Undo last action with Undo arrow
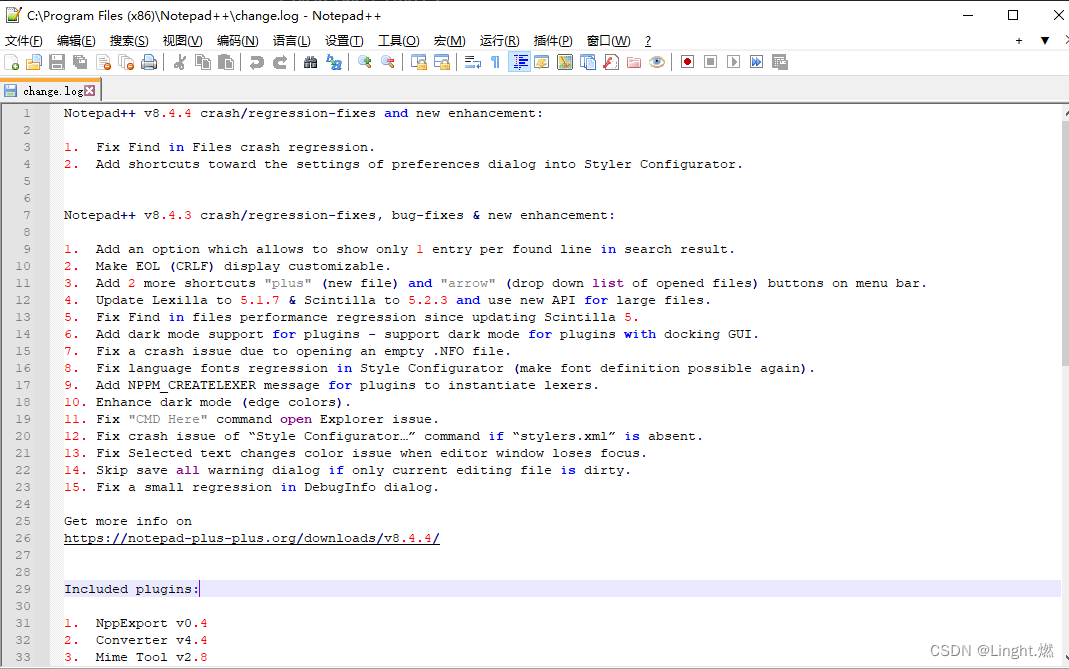The height and width of the screenshot is (669, 1069). pyautogui.click(x=256, y=63)
